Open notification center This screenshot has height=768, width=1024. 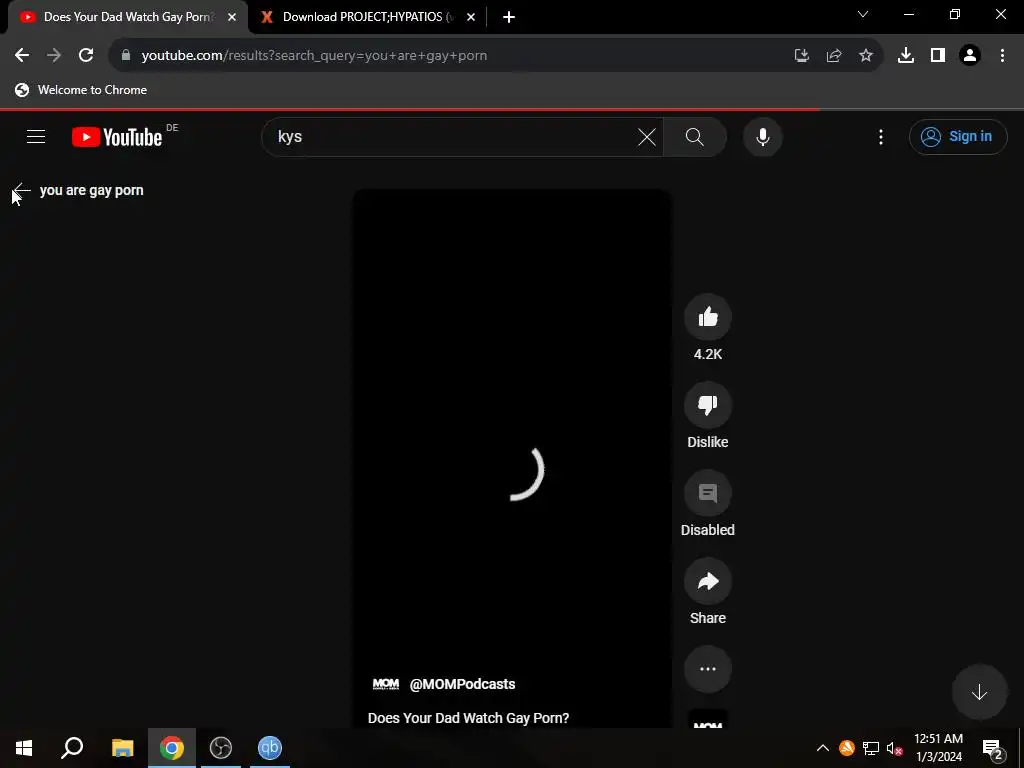tap(992, 748)
